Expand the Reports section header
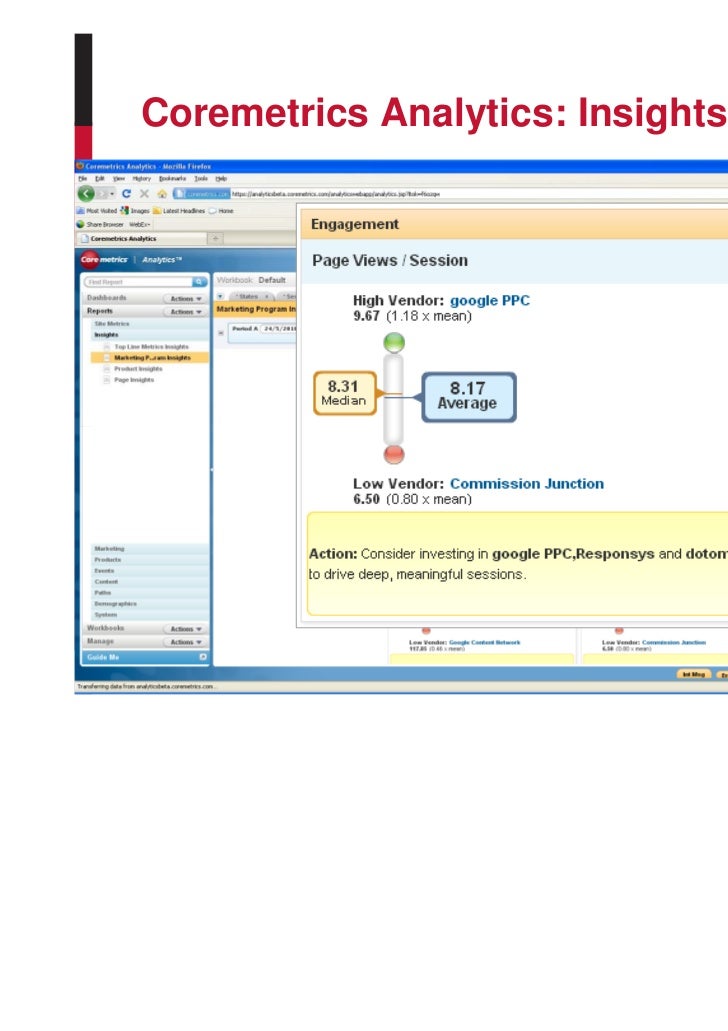 [x=100, y=311]
